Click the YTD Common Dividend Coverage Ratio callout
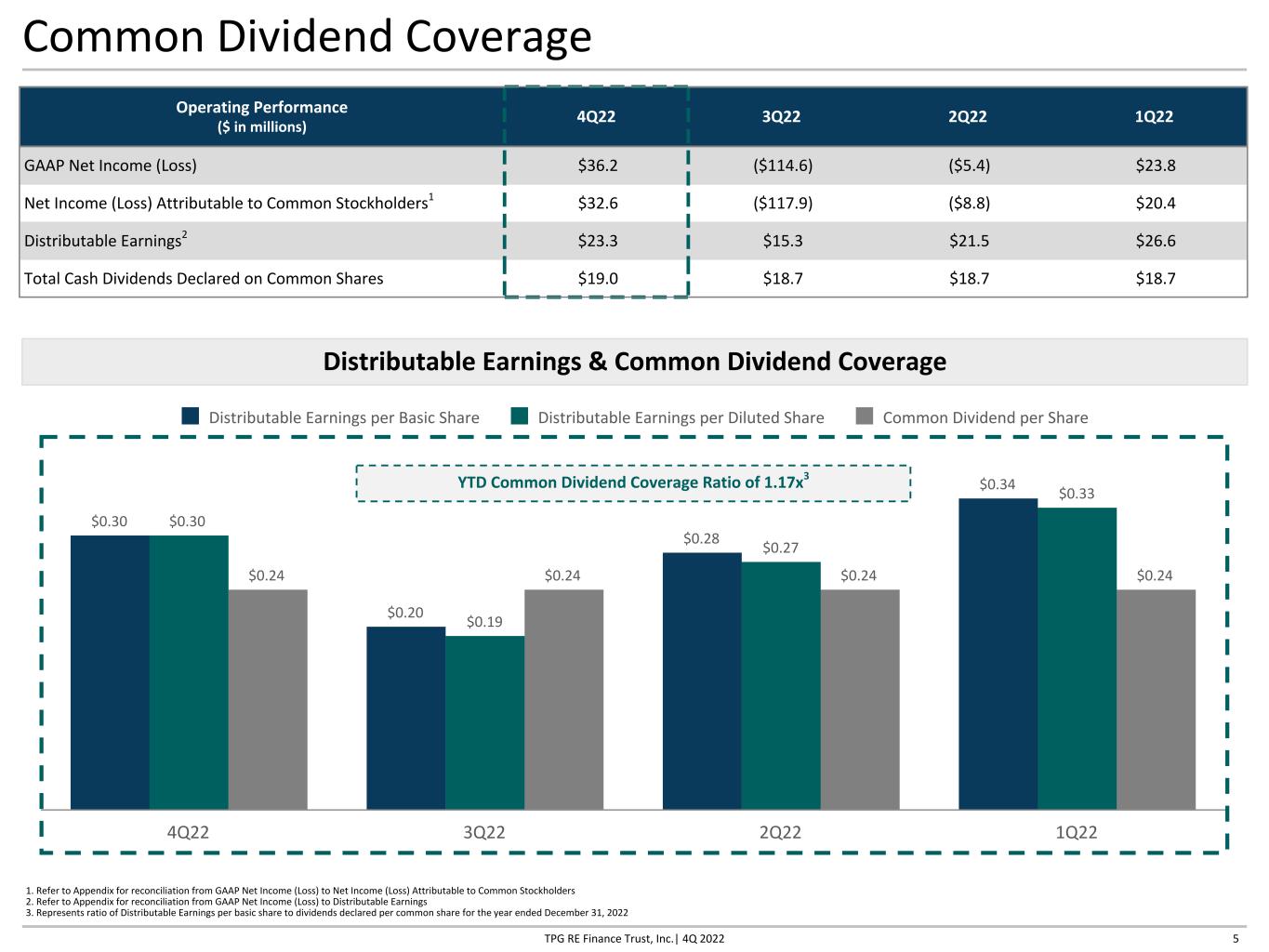The image size is (1269, 952). pos(633,483)
